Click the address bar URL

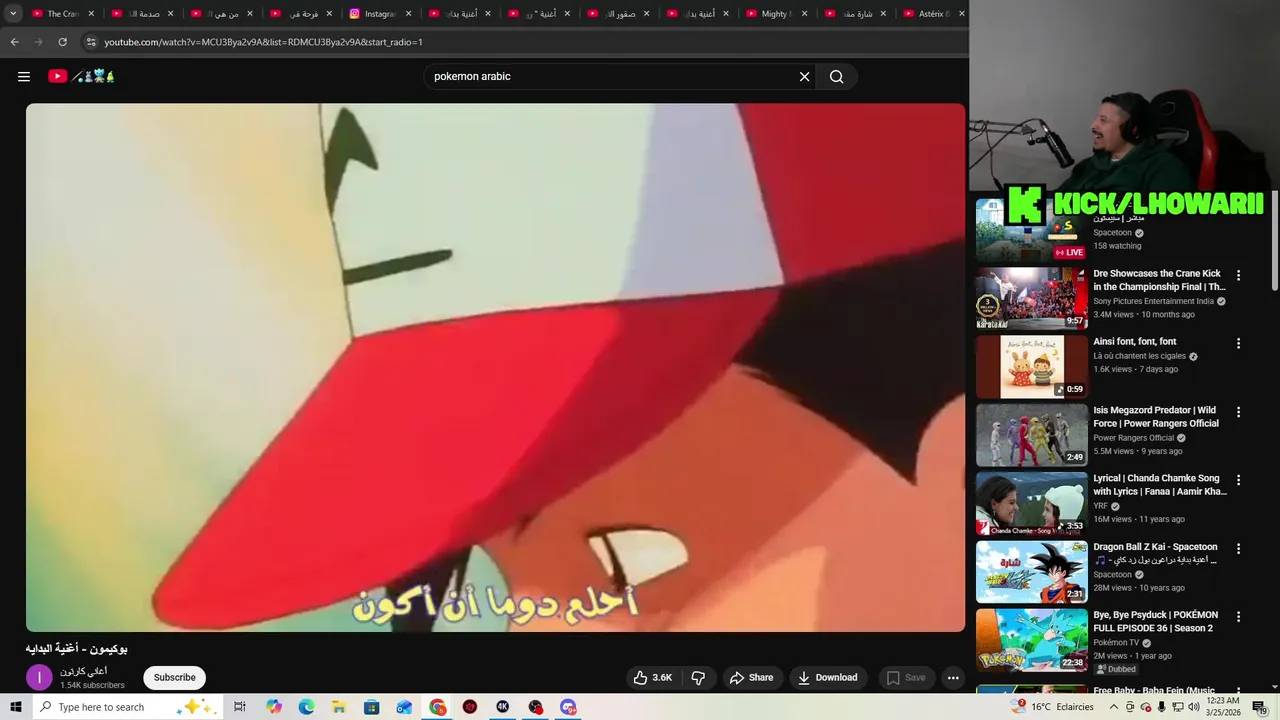click(x=263, y=42)
